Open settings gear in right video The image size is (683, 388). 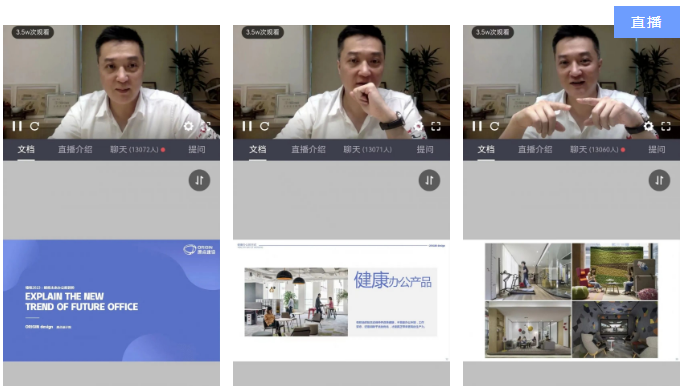coord(648,126)
